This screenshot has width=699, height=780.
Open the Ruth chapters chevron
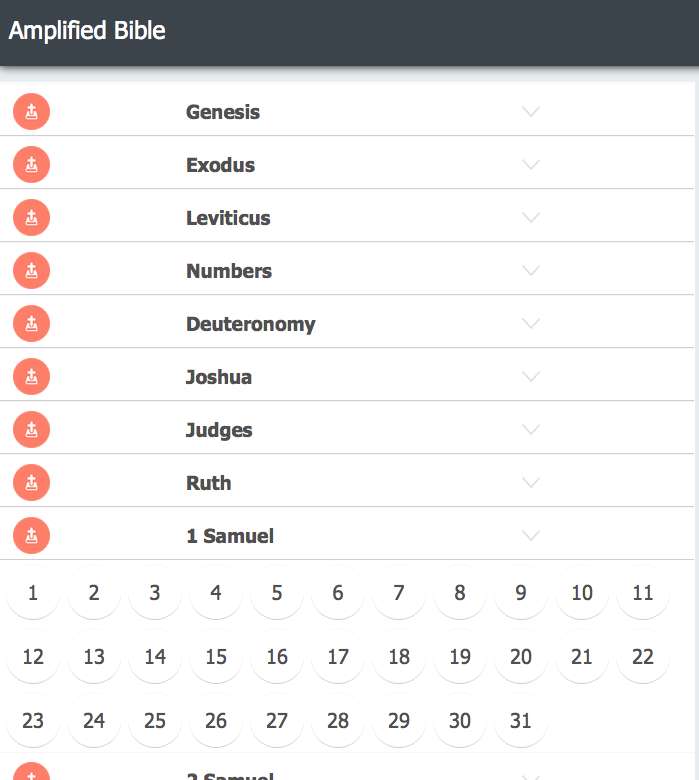pos(531,483)
